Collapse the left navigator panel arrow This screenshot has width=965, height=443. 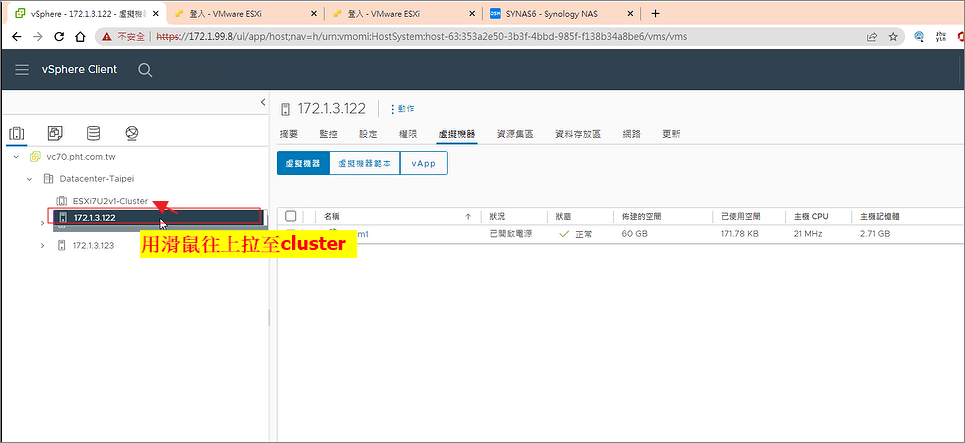(263, 102)
